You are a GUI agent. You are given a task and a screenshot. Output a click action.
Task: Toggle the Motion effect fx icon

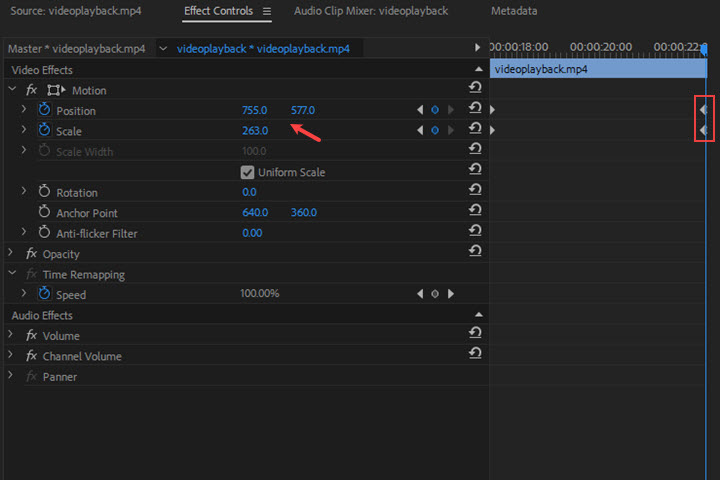tap(31, 90)
